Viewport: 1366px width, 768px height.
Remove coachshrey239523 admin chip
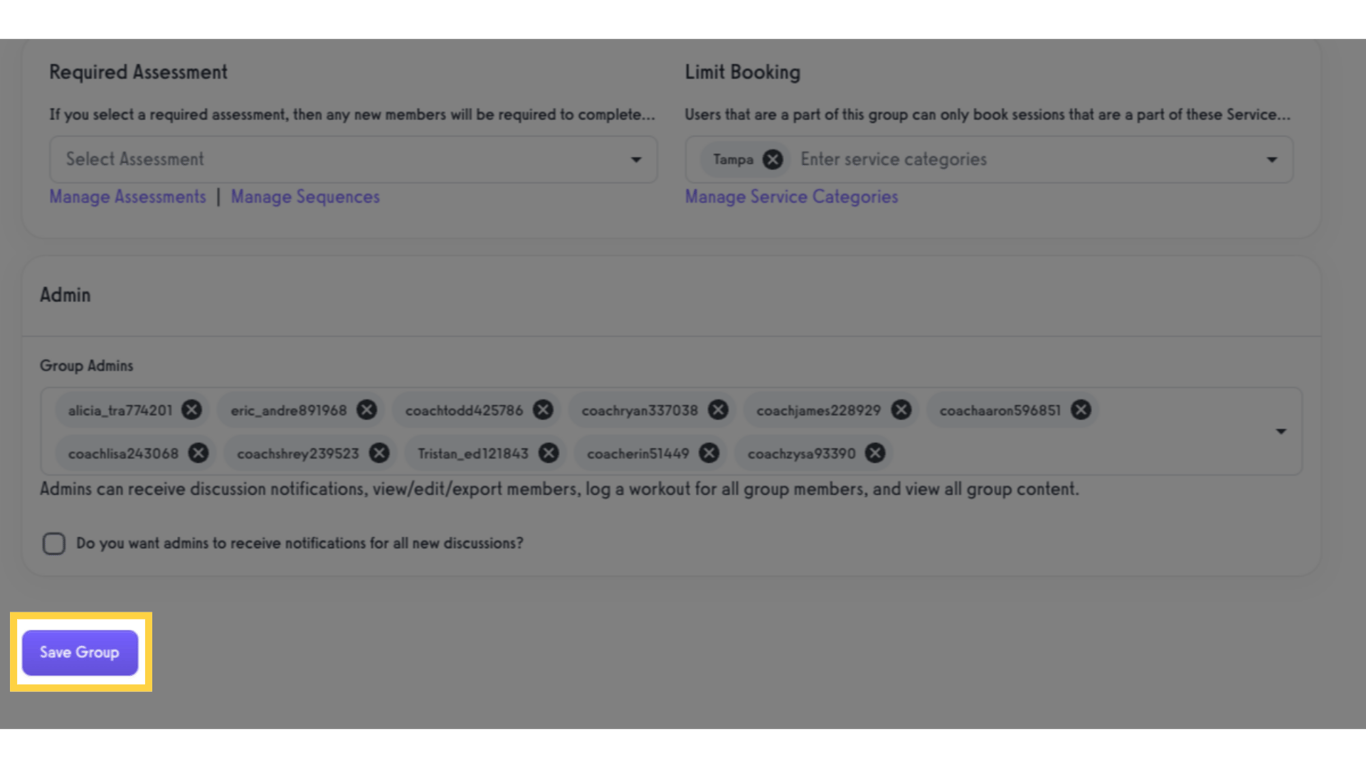[x=379, y=453]
